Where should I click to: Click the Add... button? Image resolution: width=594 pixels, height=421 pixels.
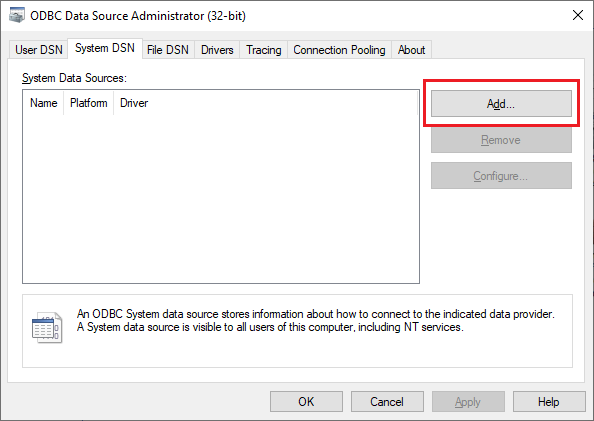tap(501, 103)
